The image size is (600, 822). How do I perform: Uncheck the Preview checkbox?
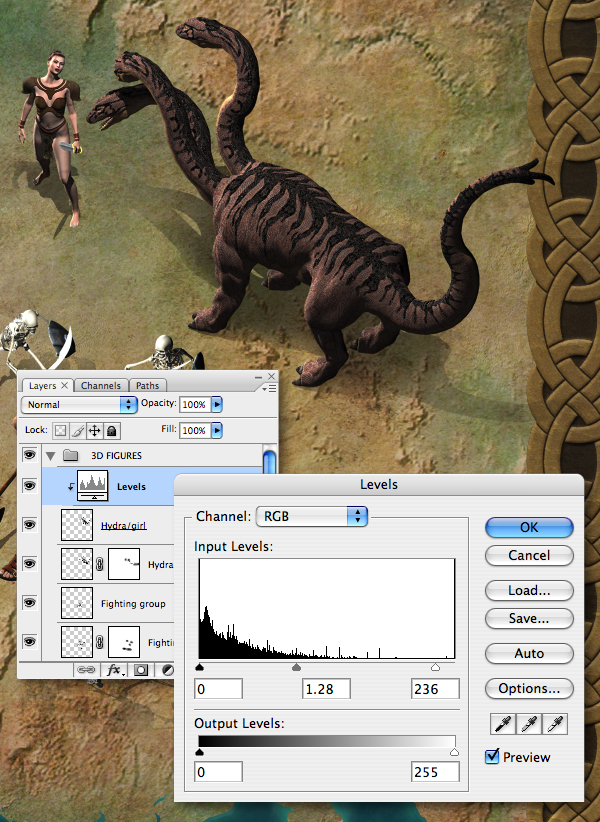492,756
